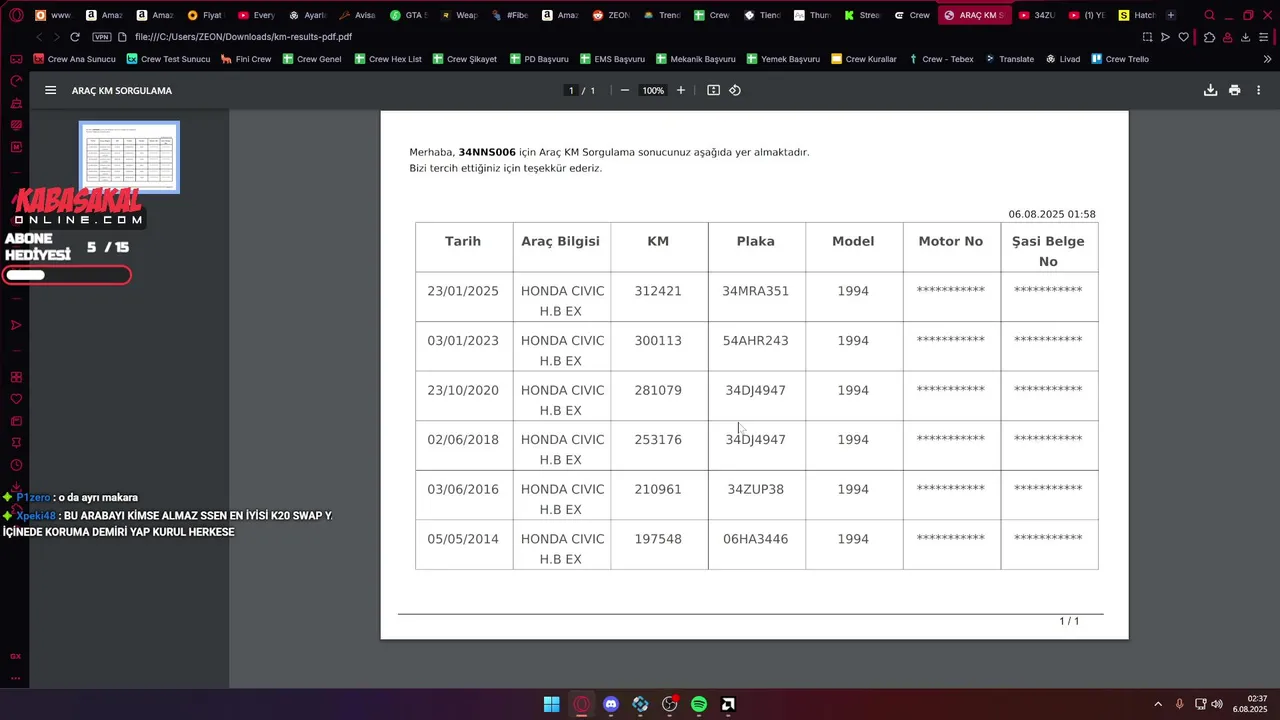The height and width of the screenshot is (720, 1280).
Task: Open History clock icon in Opera sidebar
Action: pyautogui.click(x=16, y=465)
